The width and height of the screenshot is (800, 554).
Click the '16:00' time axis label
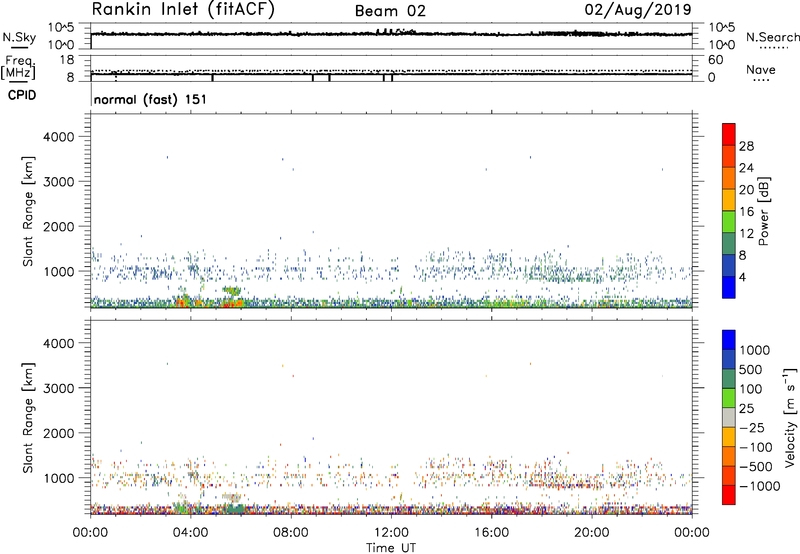pyautogui.click(x=491, y=533)
